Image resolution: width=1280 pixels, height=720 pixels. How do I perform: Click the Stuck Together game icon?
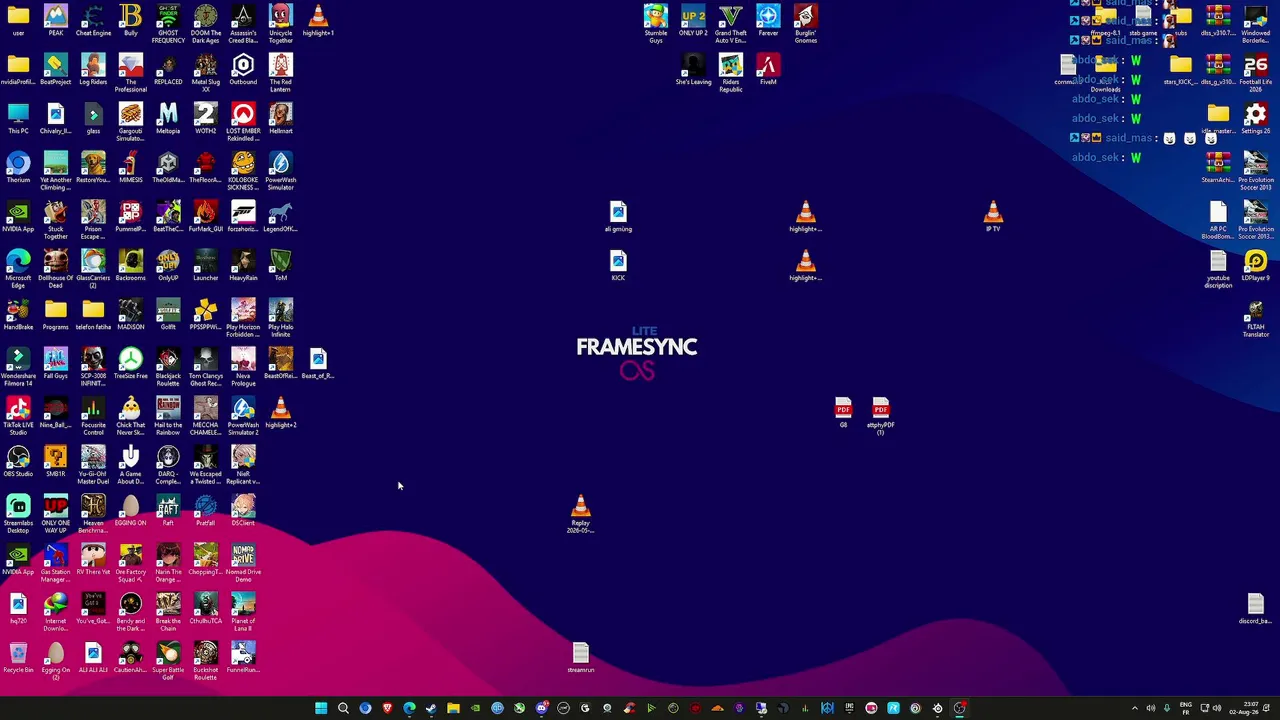tap(55, 220)
